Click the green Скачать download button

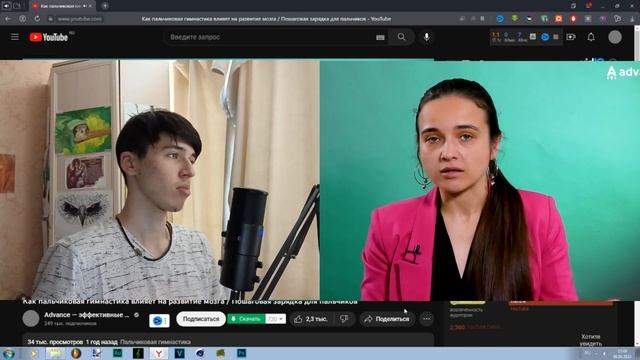pyautogui.click(x=247, y=319)
